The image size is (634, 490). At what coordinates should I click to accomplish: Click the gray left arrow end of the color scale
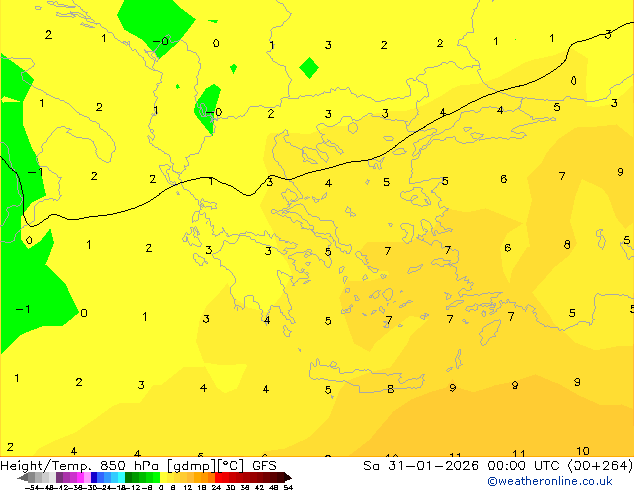(x=23, y=478)
